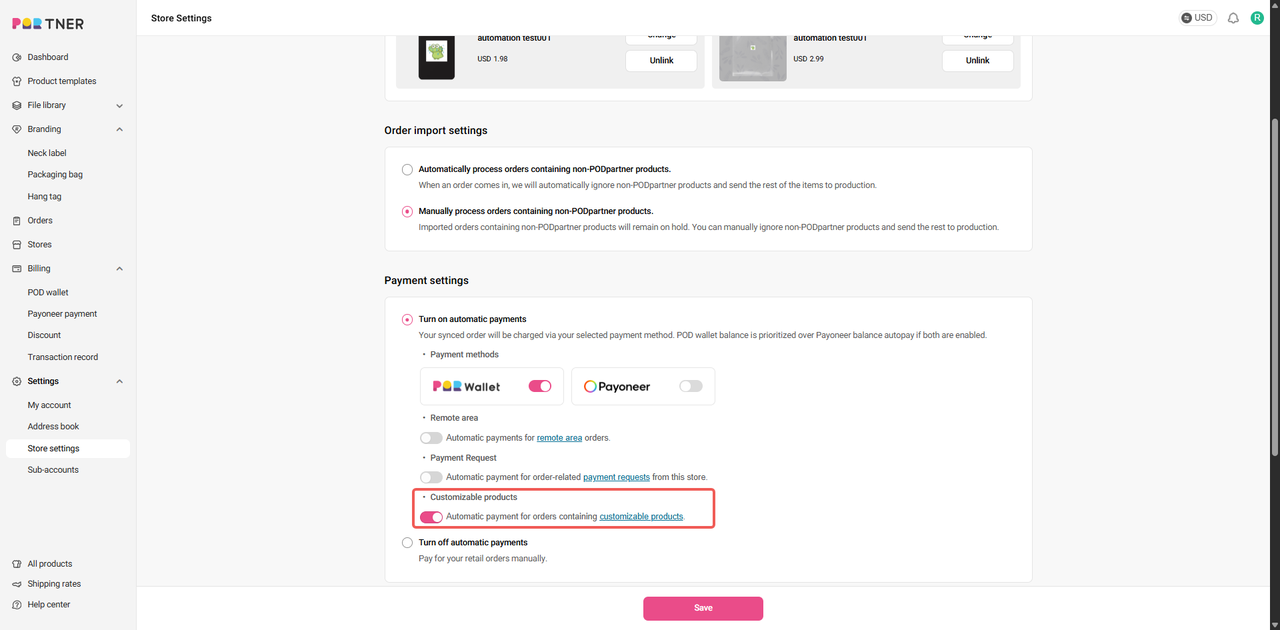This screenshot has width=1280, height=630.
Task: Click the Dashboard icon in sidebar
Action: click(x=17, y=57)
